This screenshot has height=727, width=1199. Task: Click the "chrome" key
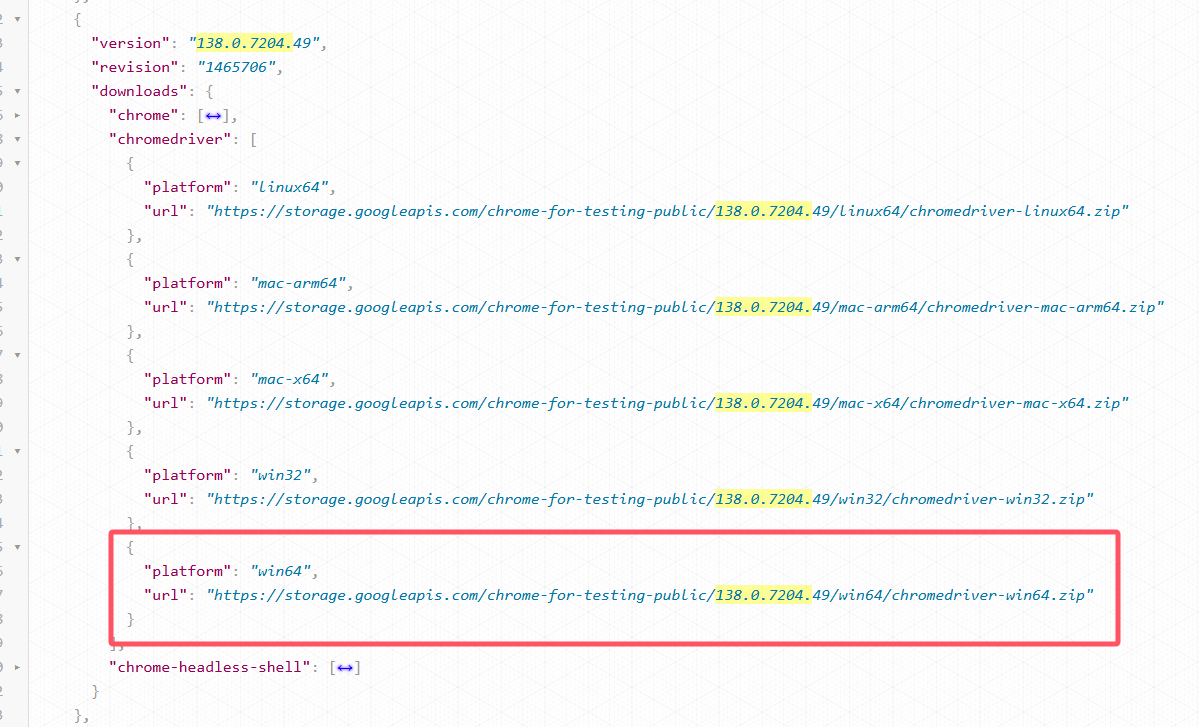(144, 115)
